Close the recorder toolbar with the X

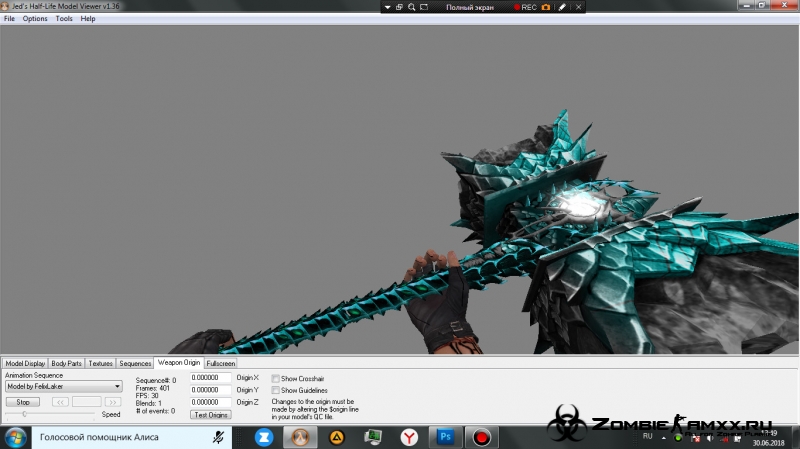[579, 7]
